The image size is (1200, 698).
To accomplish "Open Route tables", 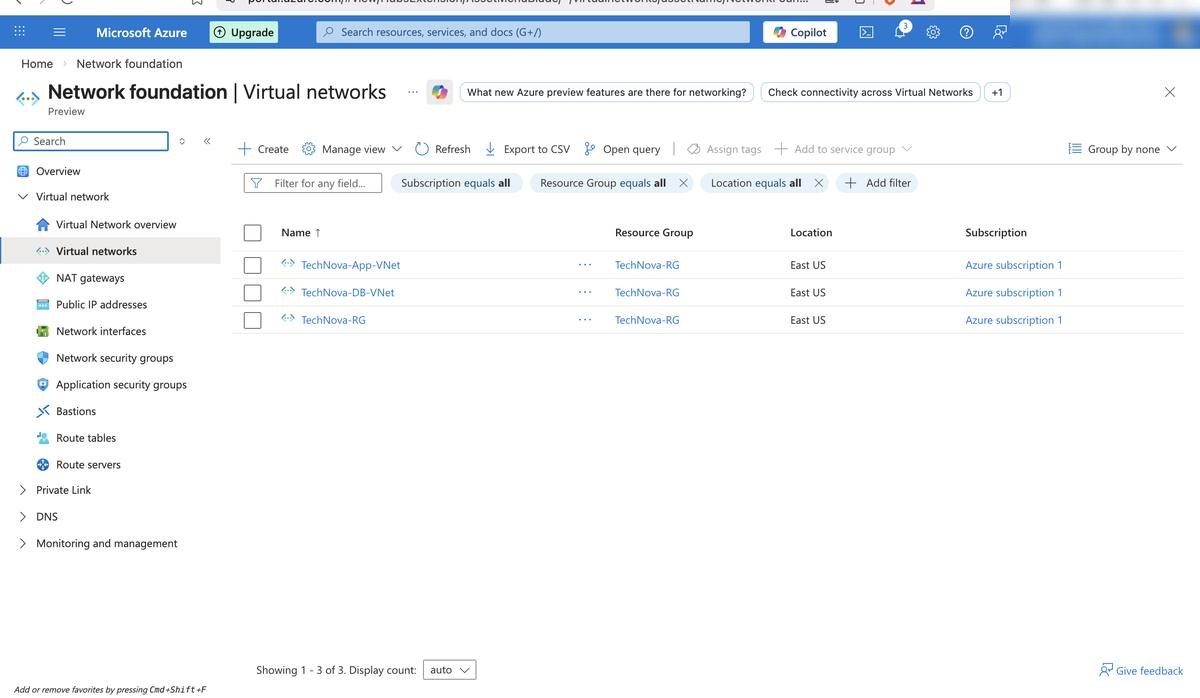I will tap(86, 438).
